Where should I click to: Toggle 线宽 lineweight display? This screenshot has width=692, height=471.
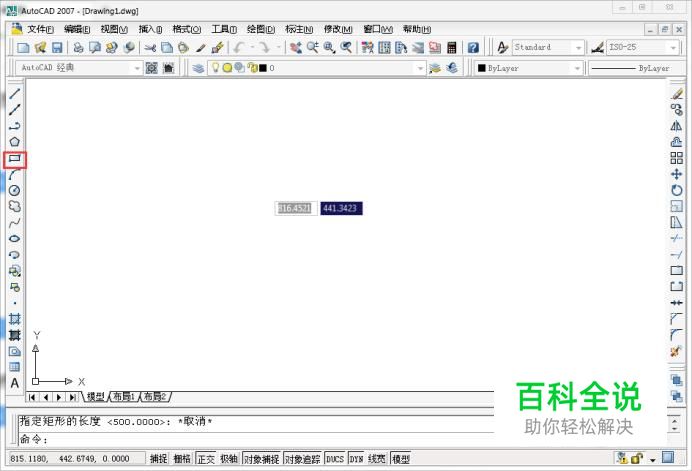377,459
